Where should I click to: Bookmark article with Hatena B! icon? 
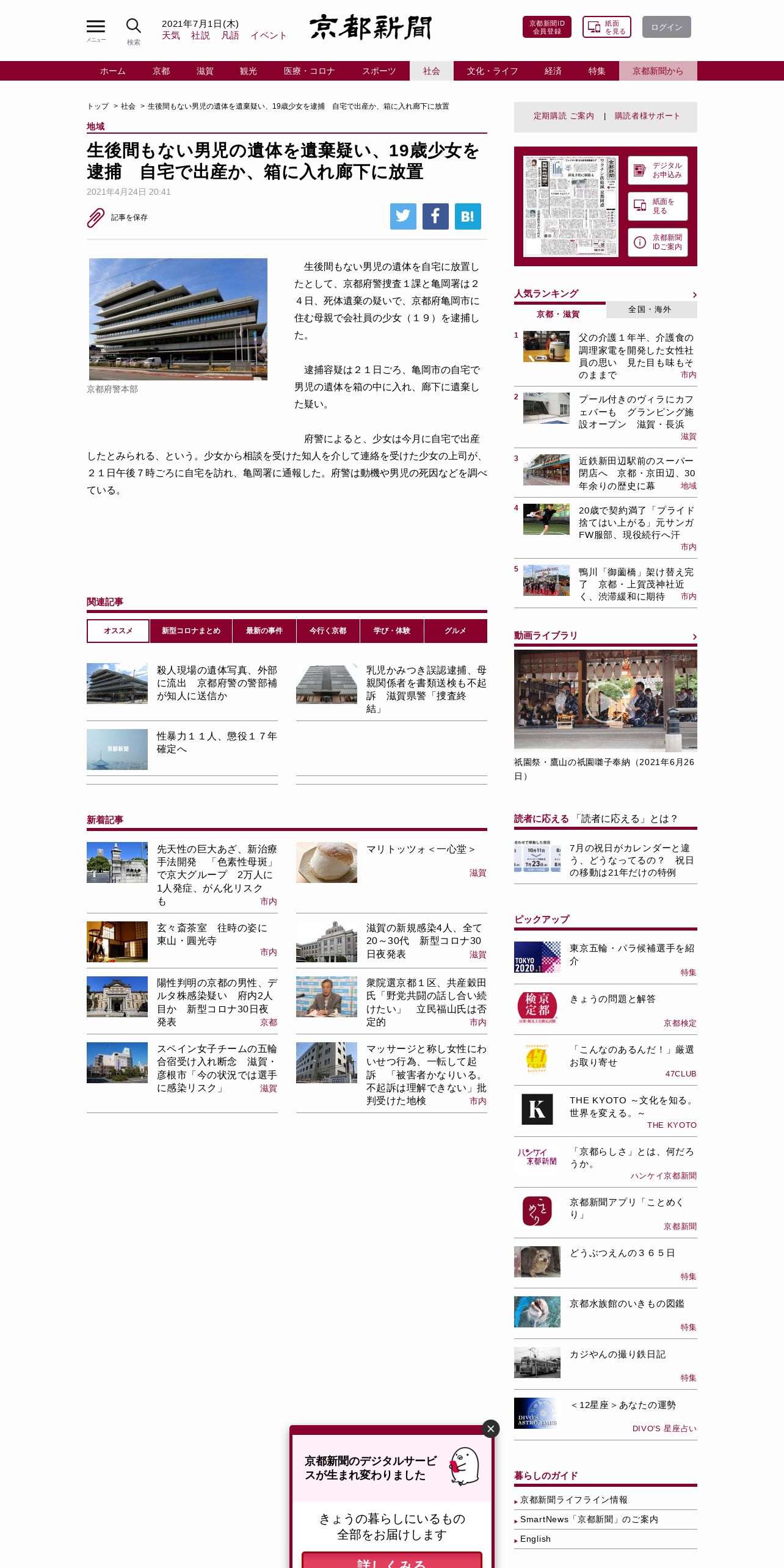tap(468, 216)
